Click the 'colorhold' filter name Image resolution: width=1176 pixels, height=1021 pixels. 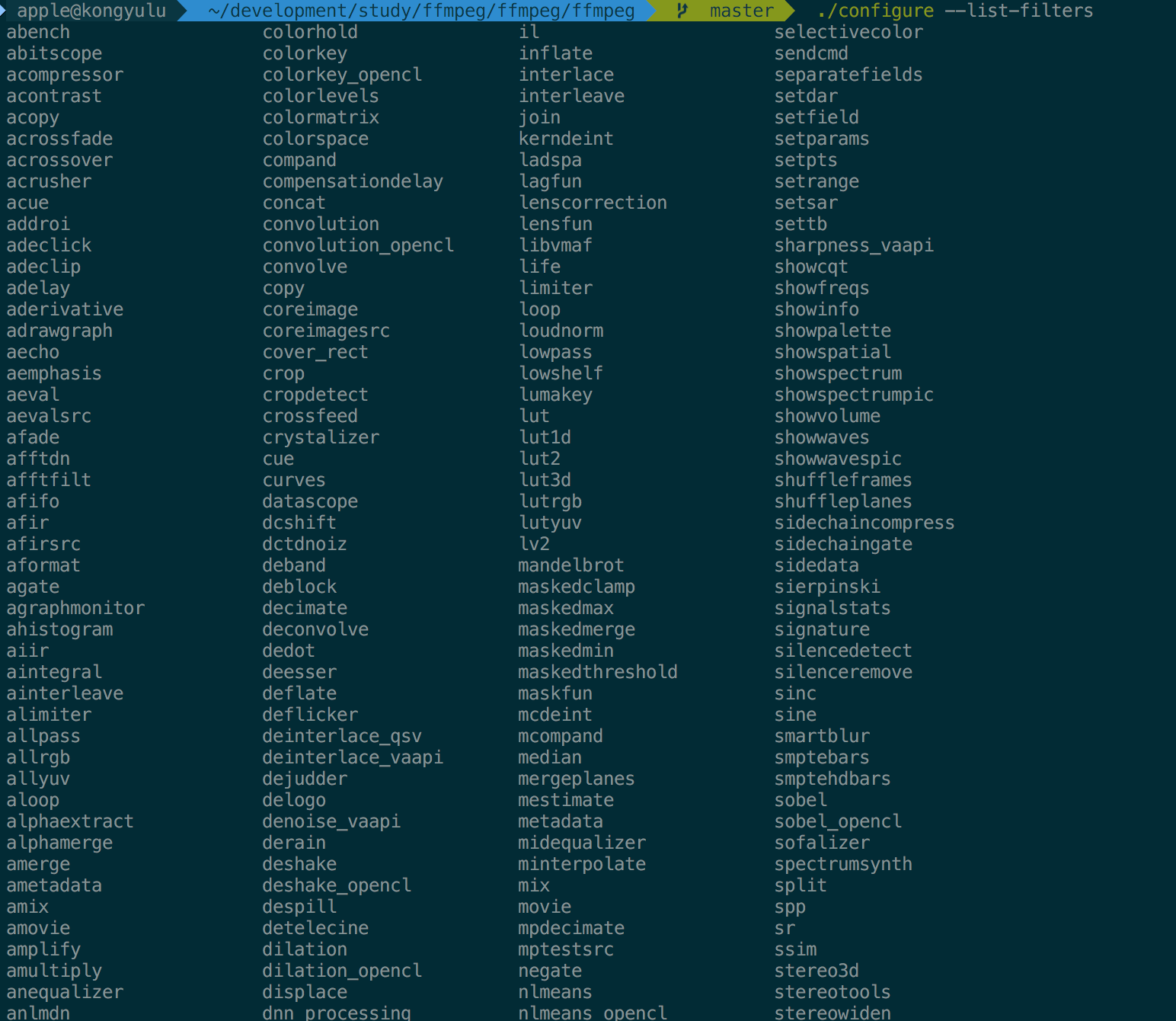(310, 32)
